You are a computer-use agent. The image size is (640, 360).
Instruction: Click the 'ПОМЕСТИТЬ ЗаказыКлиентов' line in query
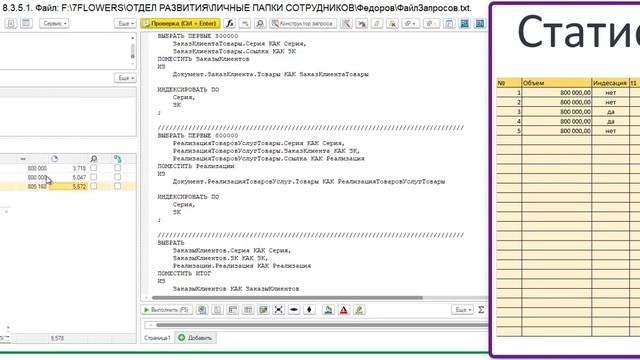tap(203, 59)
